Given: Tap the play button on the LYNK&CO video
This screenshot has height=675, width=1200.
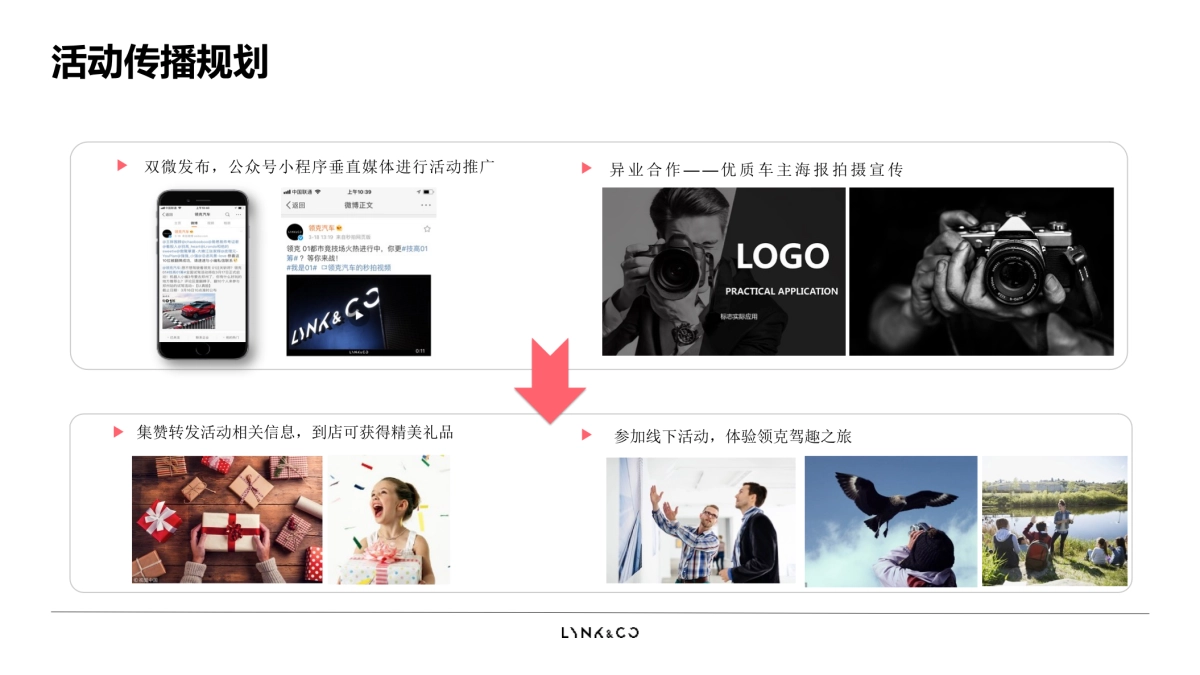Looking at the screenshot, I should (x=359, y=318).
